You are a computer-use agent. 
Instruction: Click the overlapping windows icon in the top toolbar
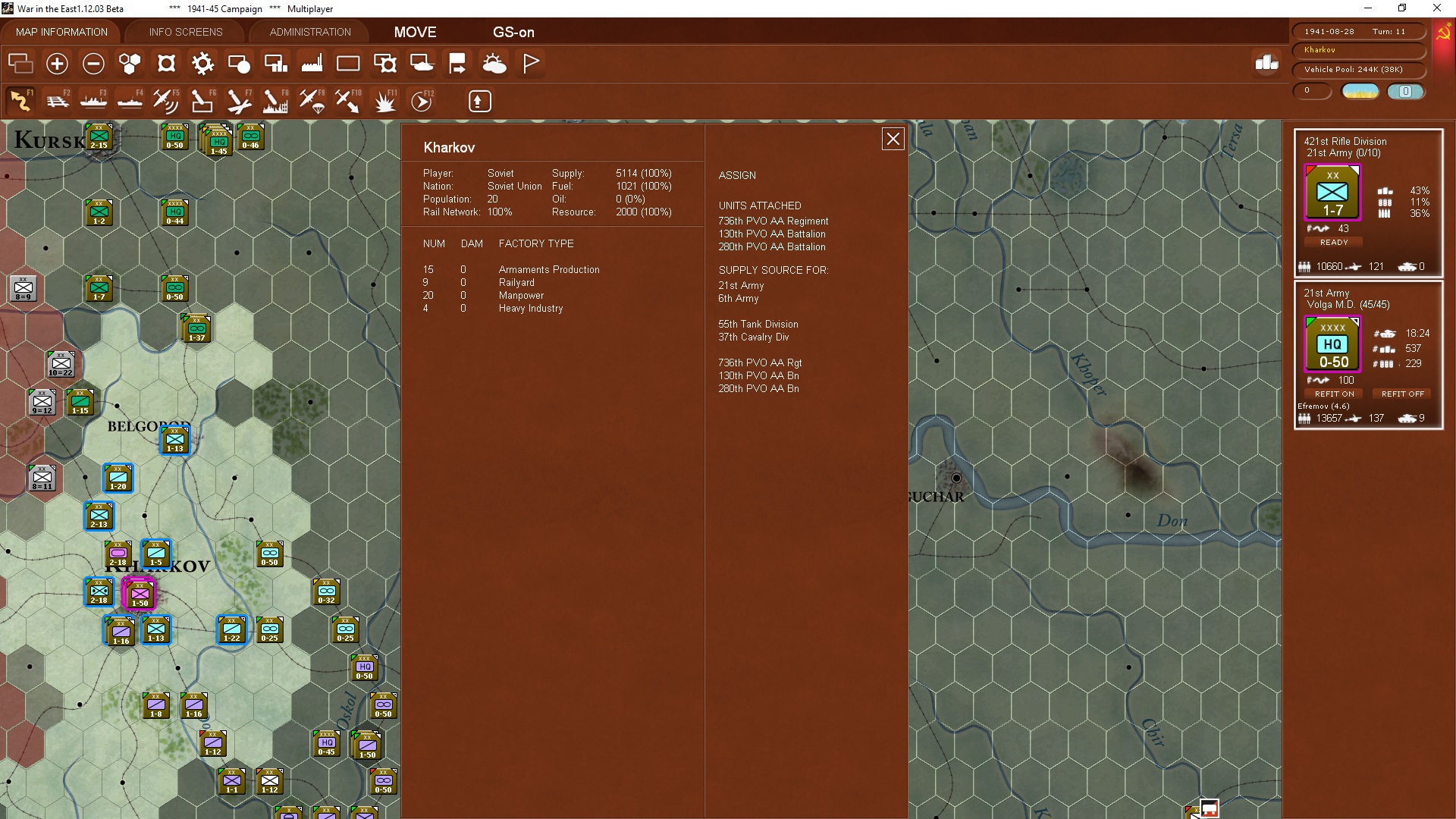point(20,64)
